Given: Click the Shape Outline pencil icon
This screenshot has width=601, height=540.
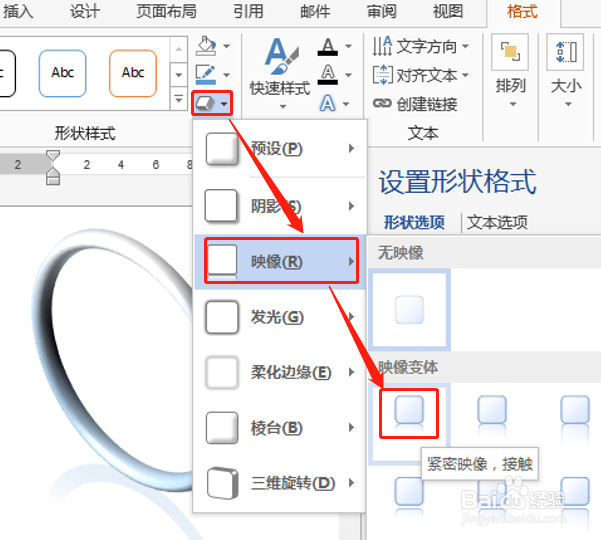Looking at the screenshot, I should [206, 74].
